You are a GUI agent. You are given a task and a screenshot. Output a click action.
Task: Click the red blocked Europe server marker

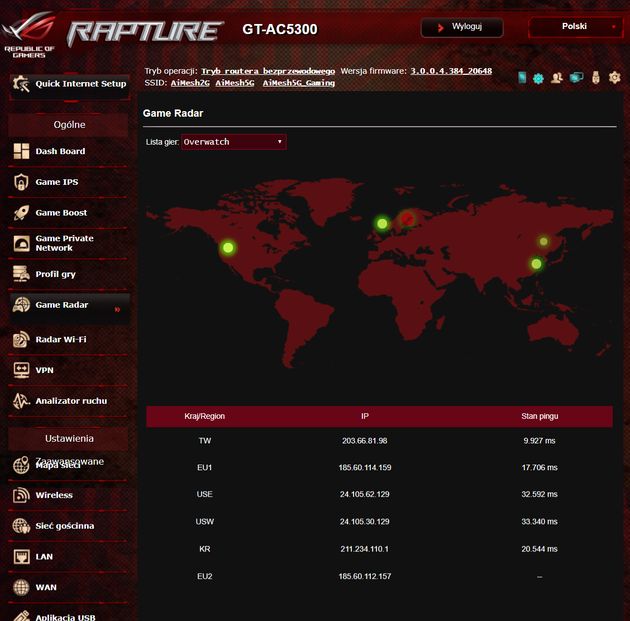(x=407, y=219)
